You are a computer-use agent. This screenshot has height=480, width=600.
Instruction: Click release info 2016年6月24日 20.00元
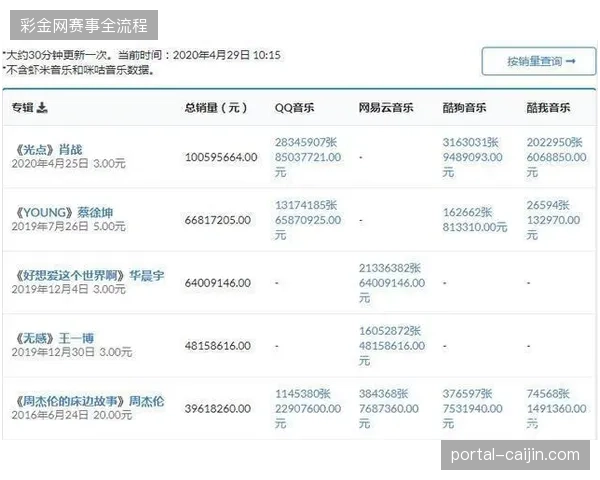click(x=72, y=415)
